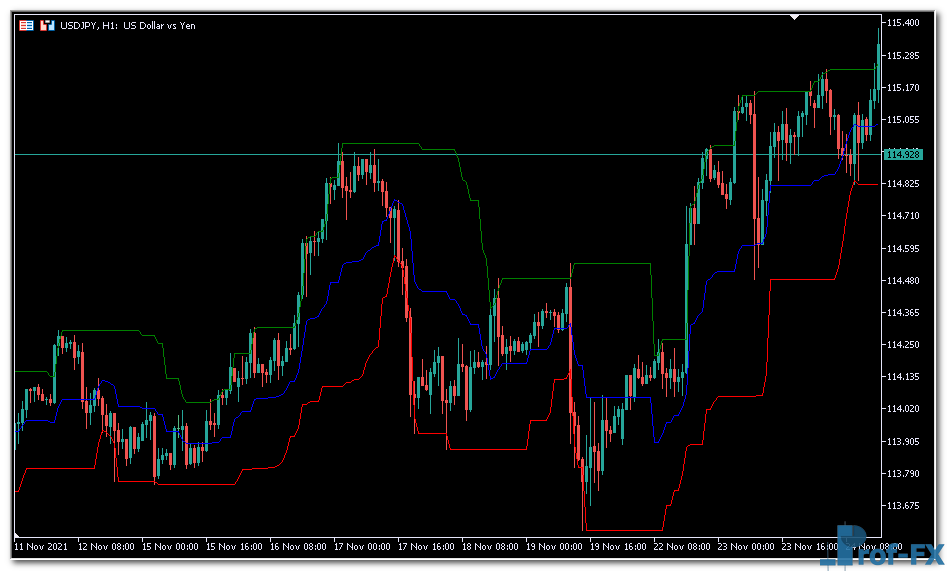
Task: Open the One Click Trading panel icon
Action: tap(26, 25)
